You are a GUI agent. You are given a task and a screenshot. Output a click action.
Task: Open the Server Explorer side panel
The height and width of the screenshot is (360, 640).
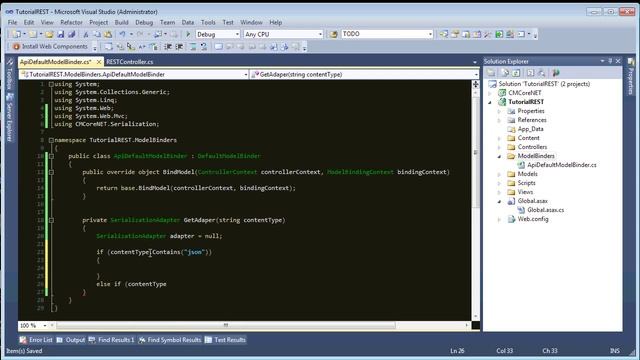[x=10, y=118]
